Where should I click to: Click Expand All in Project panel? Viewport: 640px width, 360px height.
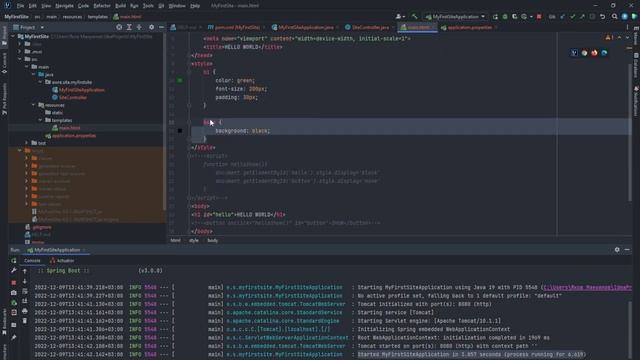tap(129, 27)
